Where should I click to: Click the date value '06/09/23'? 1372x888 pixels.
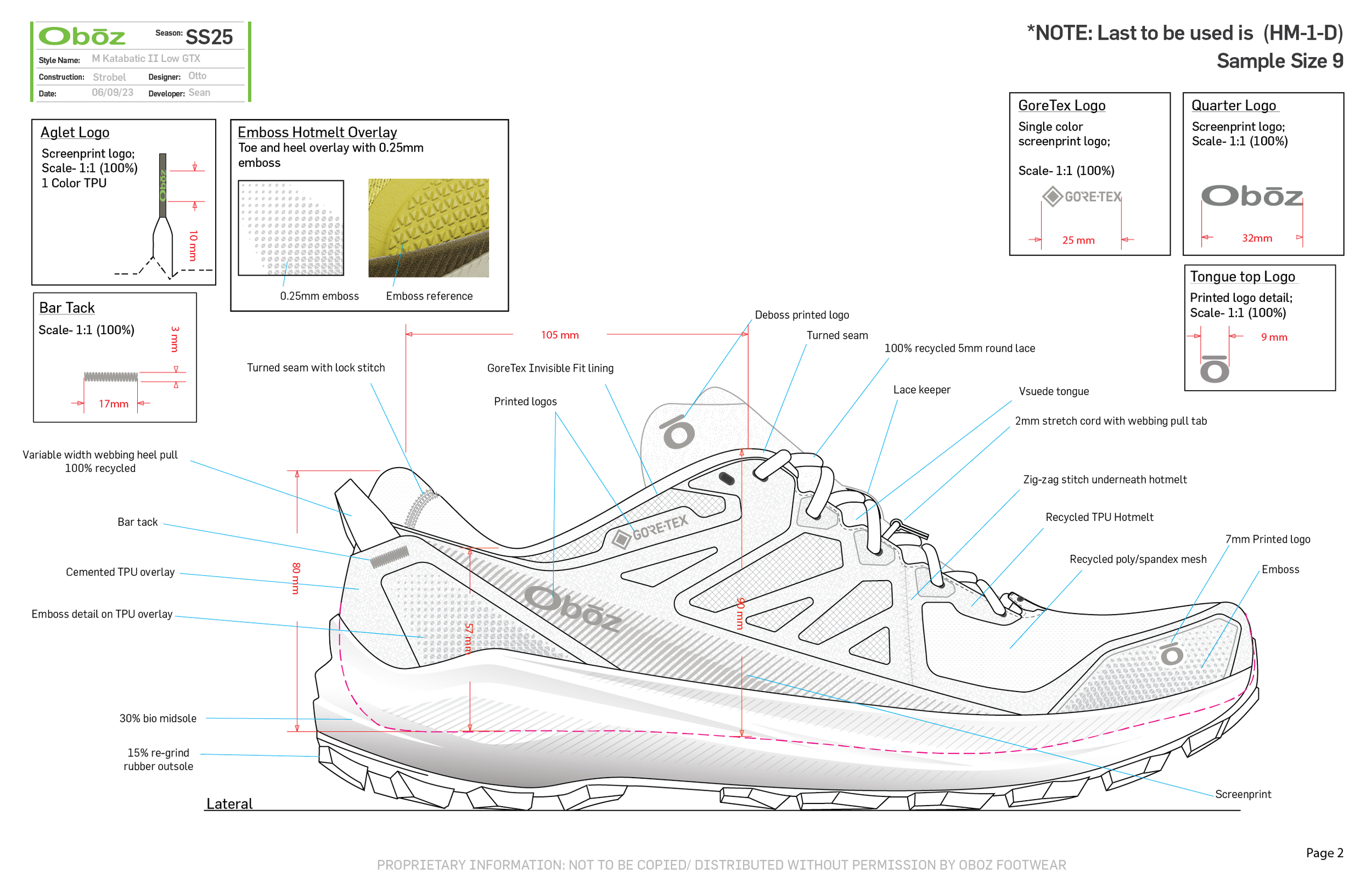point(113,92)
